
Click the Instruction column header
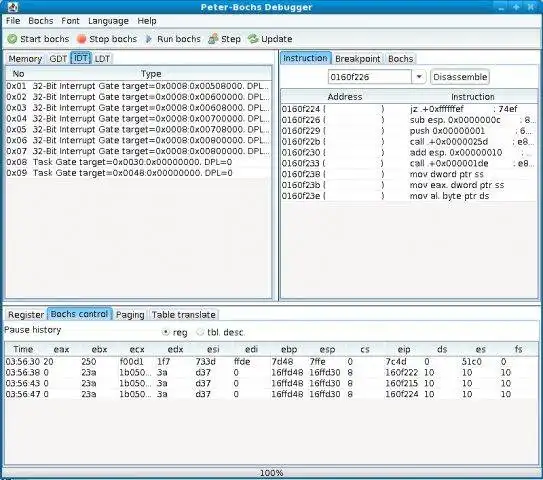(x=473, y=97)
